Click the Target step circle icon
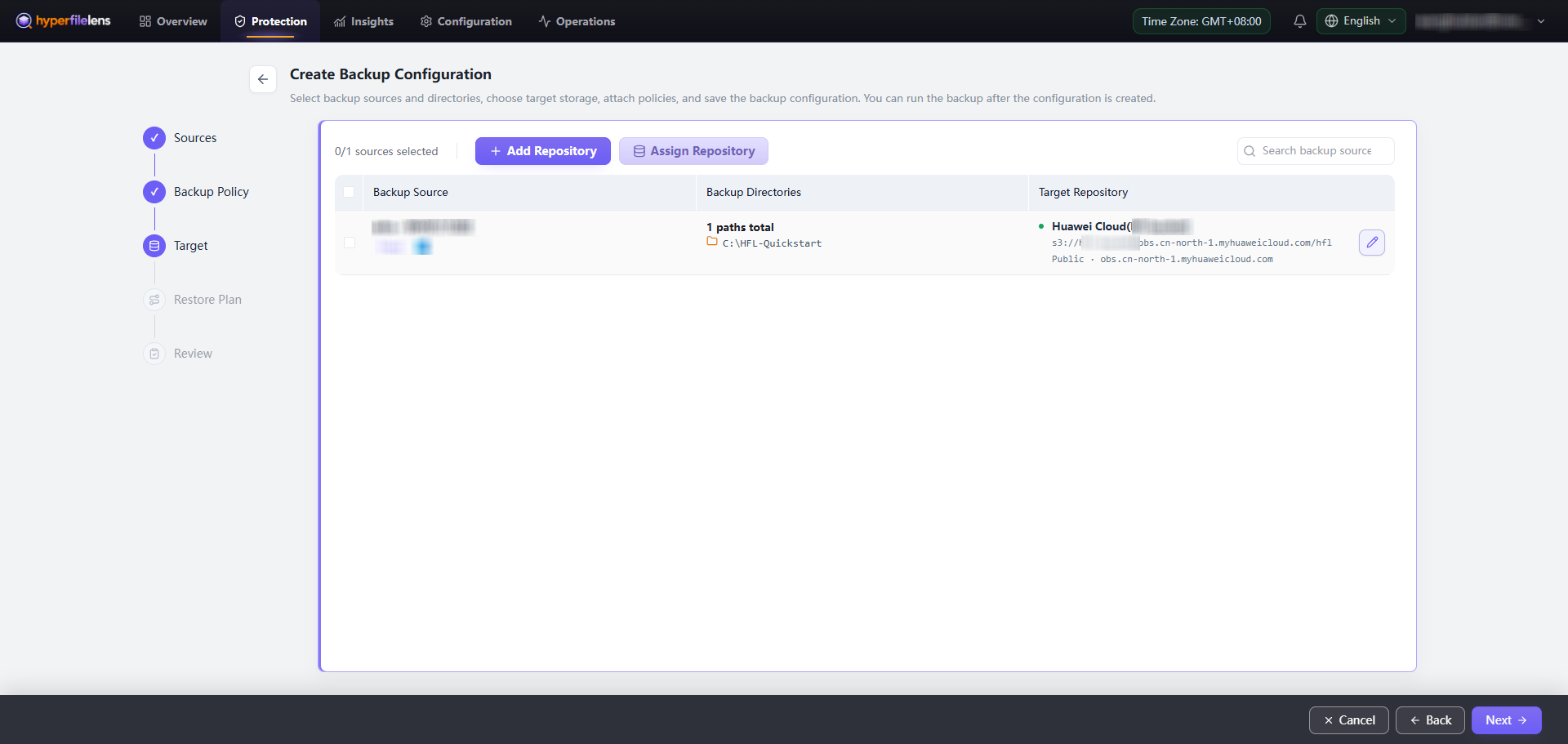Viewport: 1568px width, 744px height. point(154,246)
